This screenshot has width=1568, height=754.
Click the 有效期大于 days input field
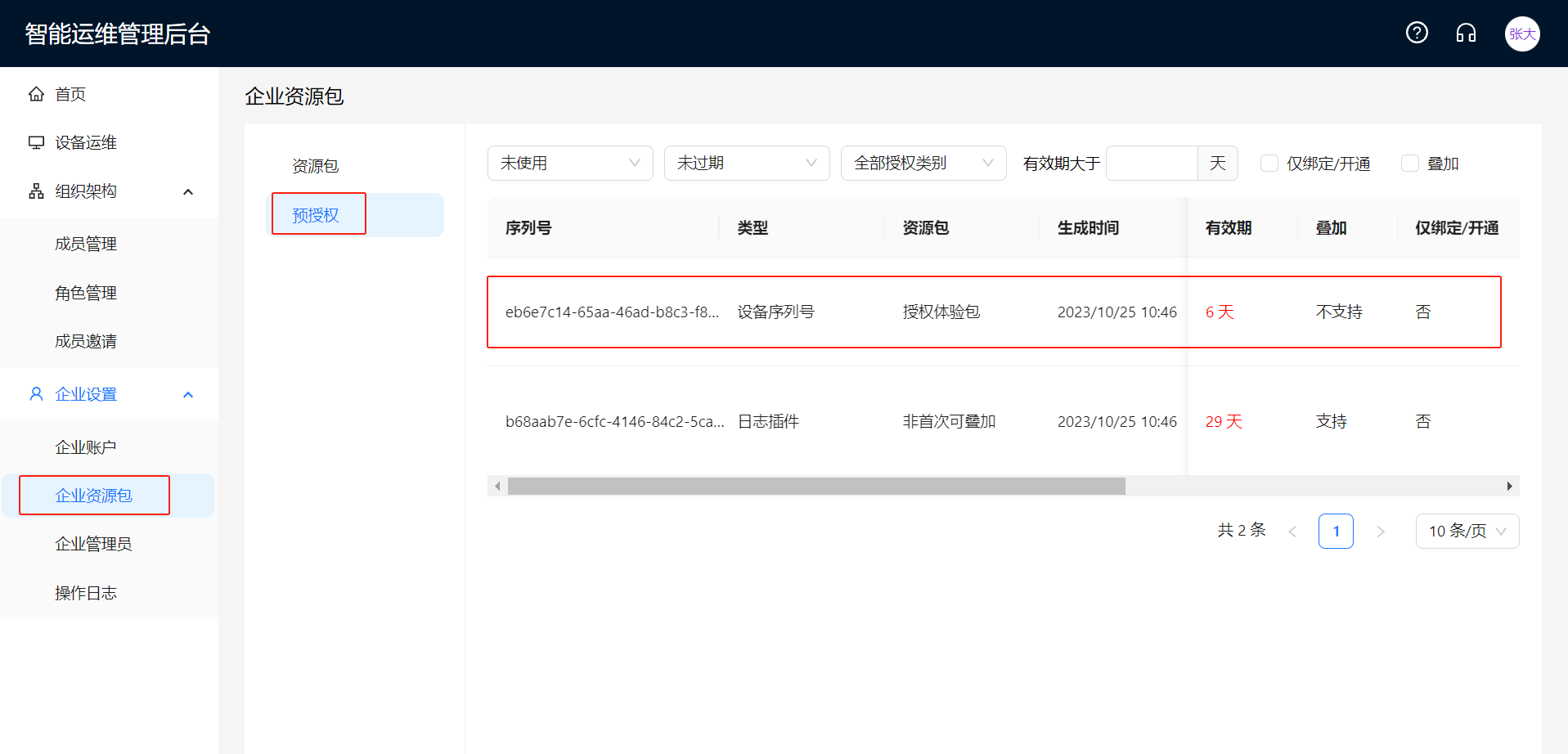[1152, 164]
